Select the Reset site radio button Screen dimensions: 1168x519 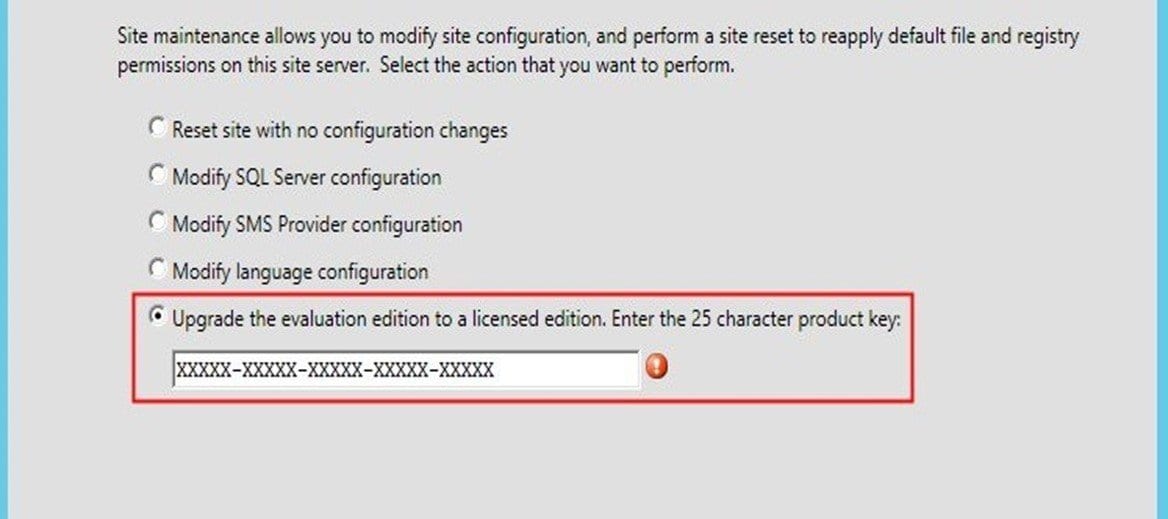pyautogui.click(x=155, y=128)
